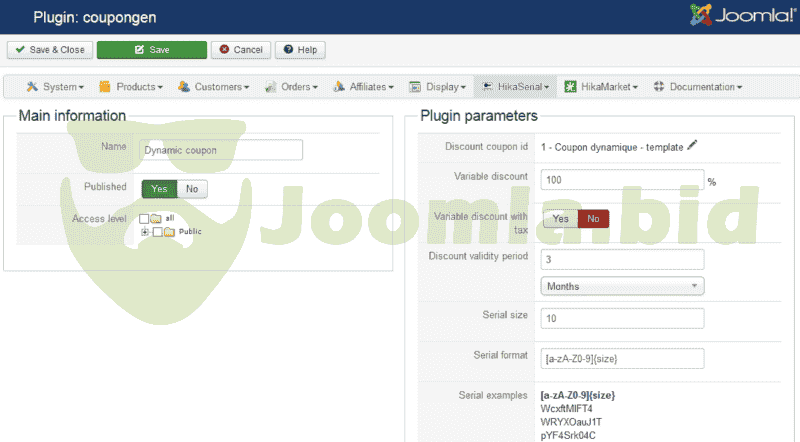Viewport: 800px width, 442px height.
Task: Click the folder icon next to all
Action: pos(156,218)
